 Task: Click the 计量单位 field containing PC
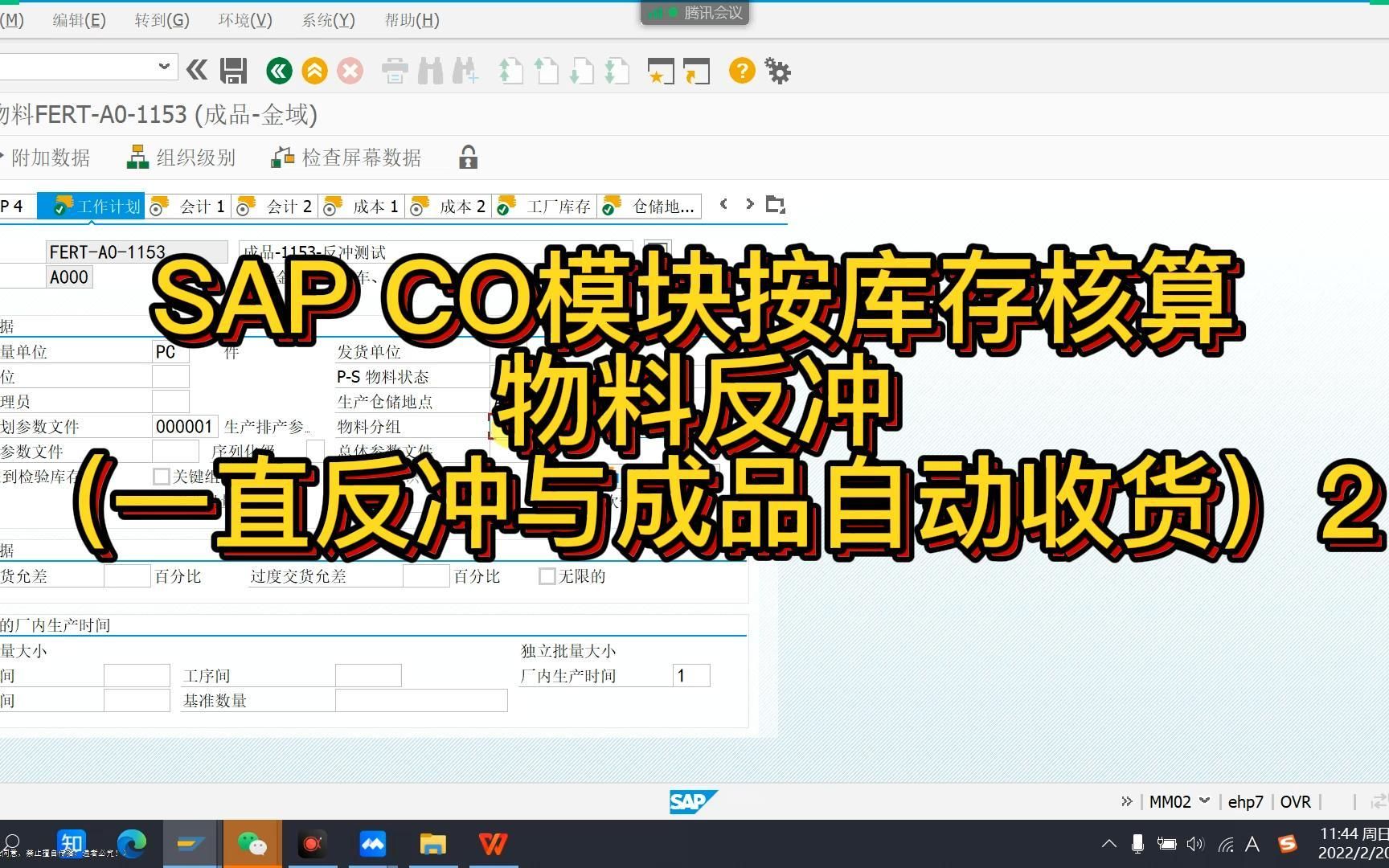pos(170,352)
